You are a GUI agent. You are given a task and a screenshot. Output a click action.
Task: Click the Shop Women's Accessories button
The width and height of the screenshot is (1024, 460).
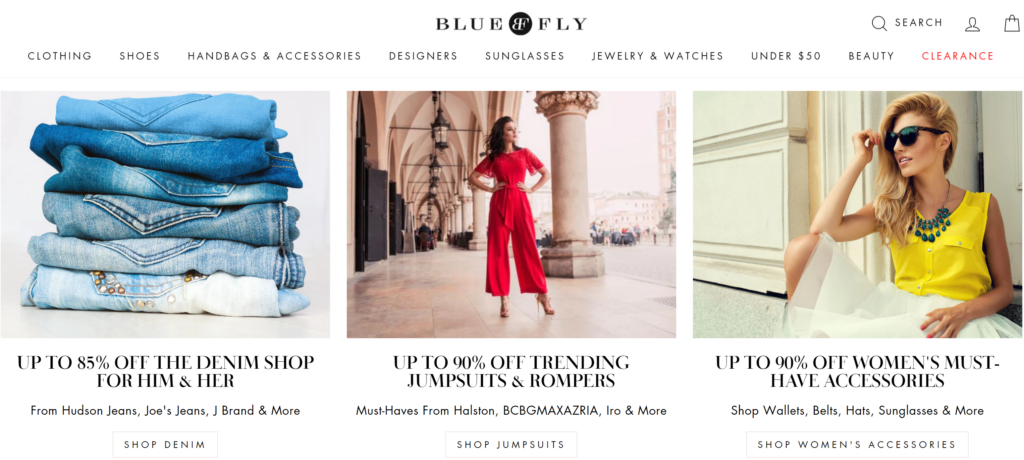coord(857,444)
